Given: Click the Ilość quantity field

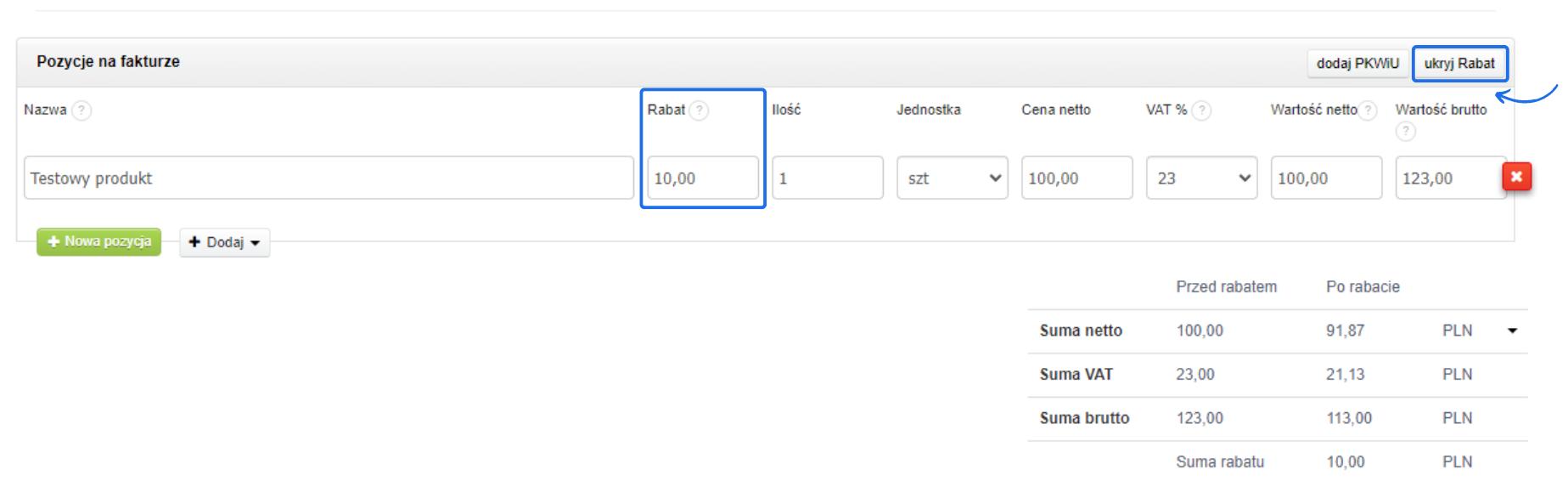Looking at the screenshot, I should pos(827,178).
